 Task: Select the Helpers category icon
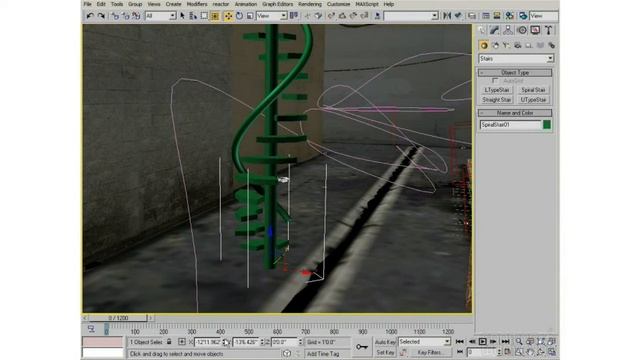[529, 45]
